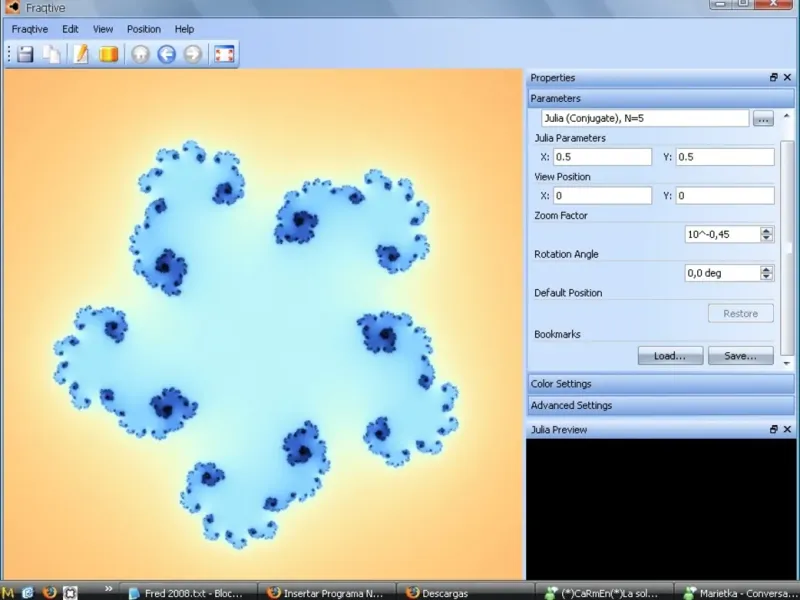Screen dimensions: 800x600
Task: Increase Rotation Angle with up arrow
Action: point(766,269)
